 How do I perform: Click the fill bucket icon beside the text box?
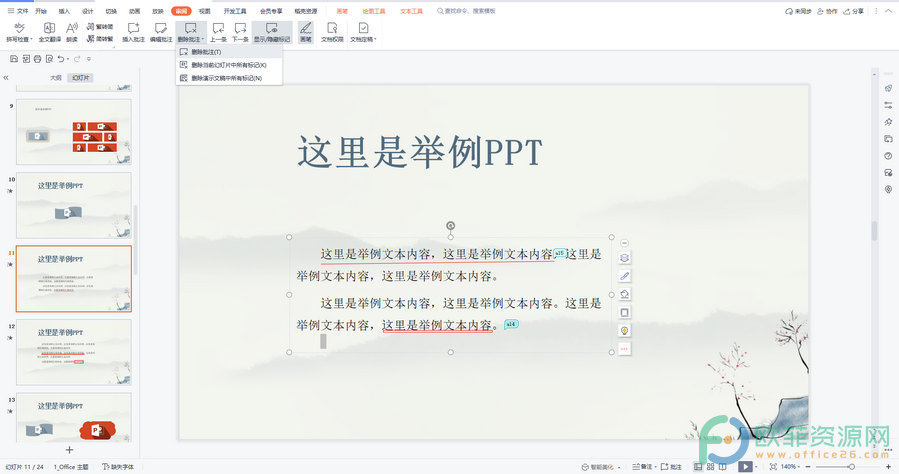point(624,294)
